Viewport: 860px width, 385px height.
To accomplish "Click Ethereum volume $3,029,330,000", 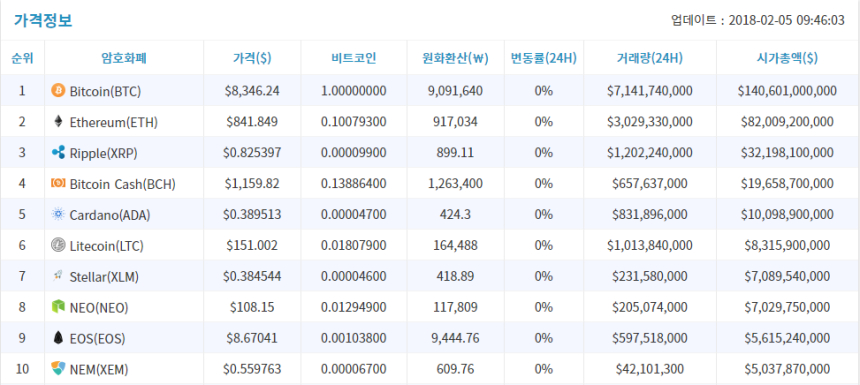I will [x=650, y=122].
